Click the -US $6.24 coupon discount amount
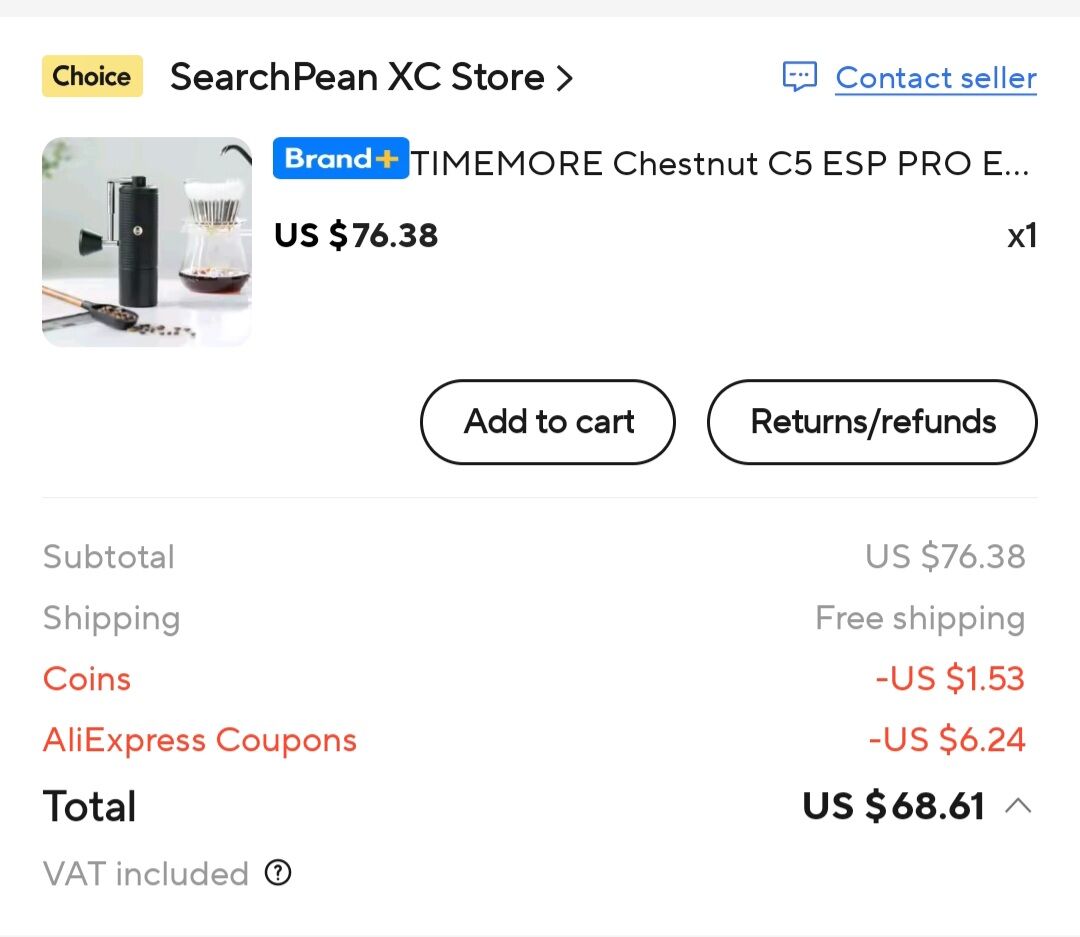Viewport: 1080px width, 937px height. (x=946, y=740)
